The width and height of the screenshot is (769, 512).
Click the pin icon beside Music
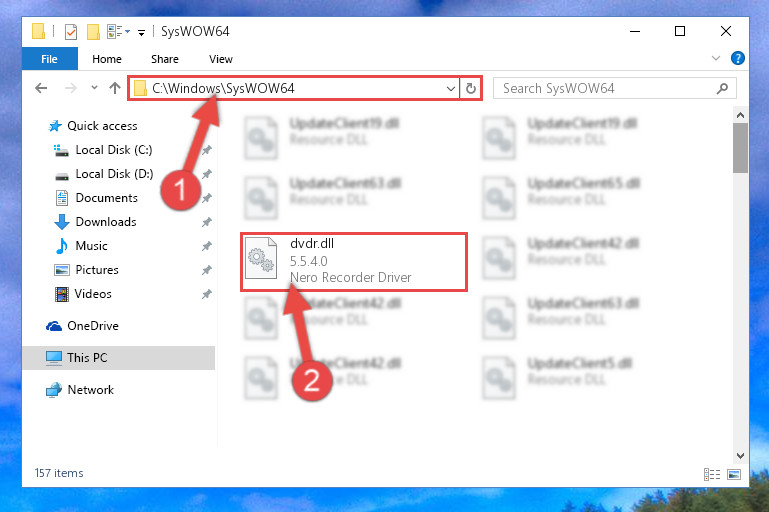coord(207,246)
